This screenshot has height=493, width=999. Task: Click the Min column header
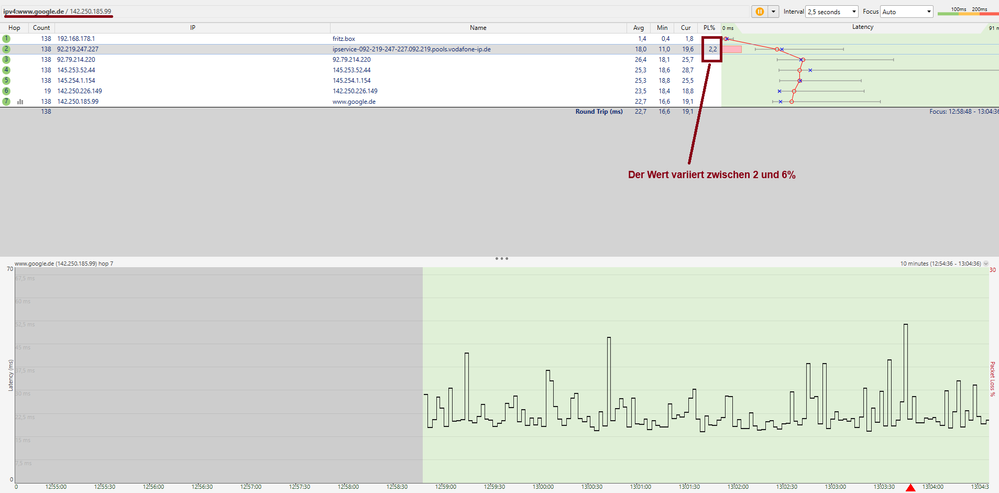click(662, 28)
